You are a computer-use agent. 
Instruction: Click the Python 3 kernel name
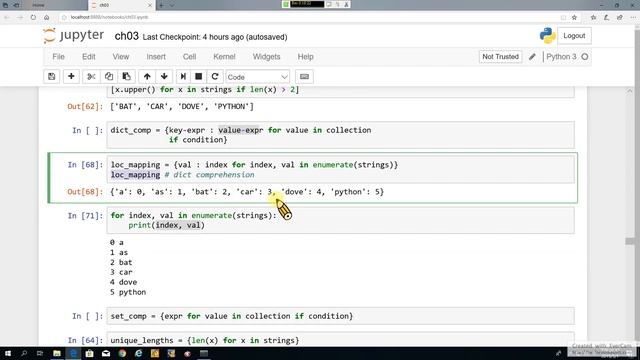click(x=561, y=57)
